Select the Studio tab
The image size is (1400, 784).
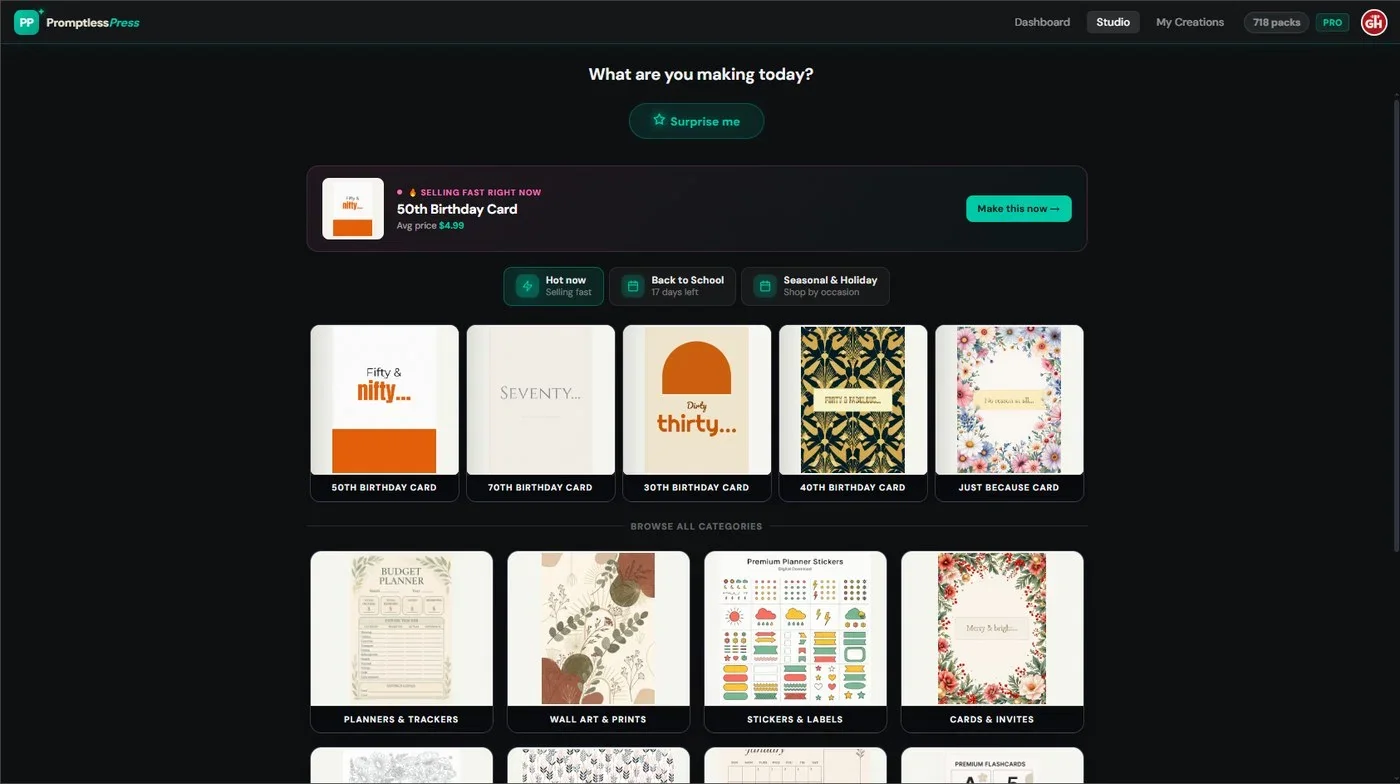1113,22
